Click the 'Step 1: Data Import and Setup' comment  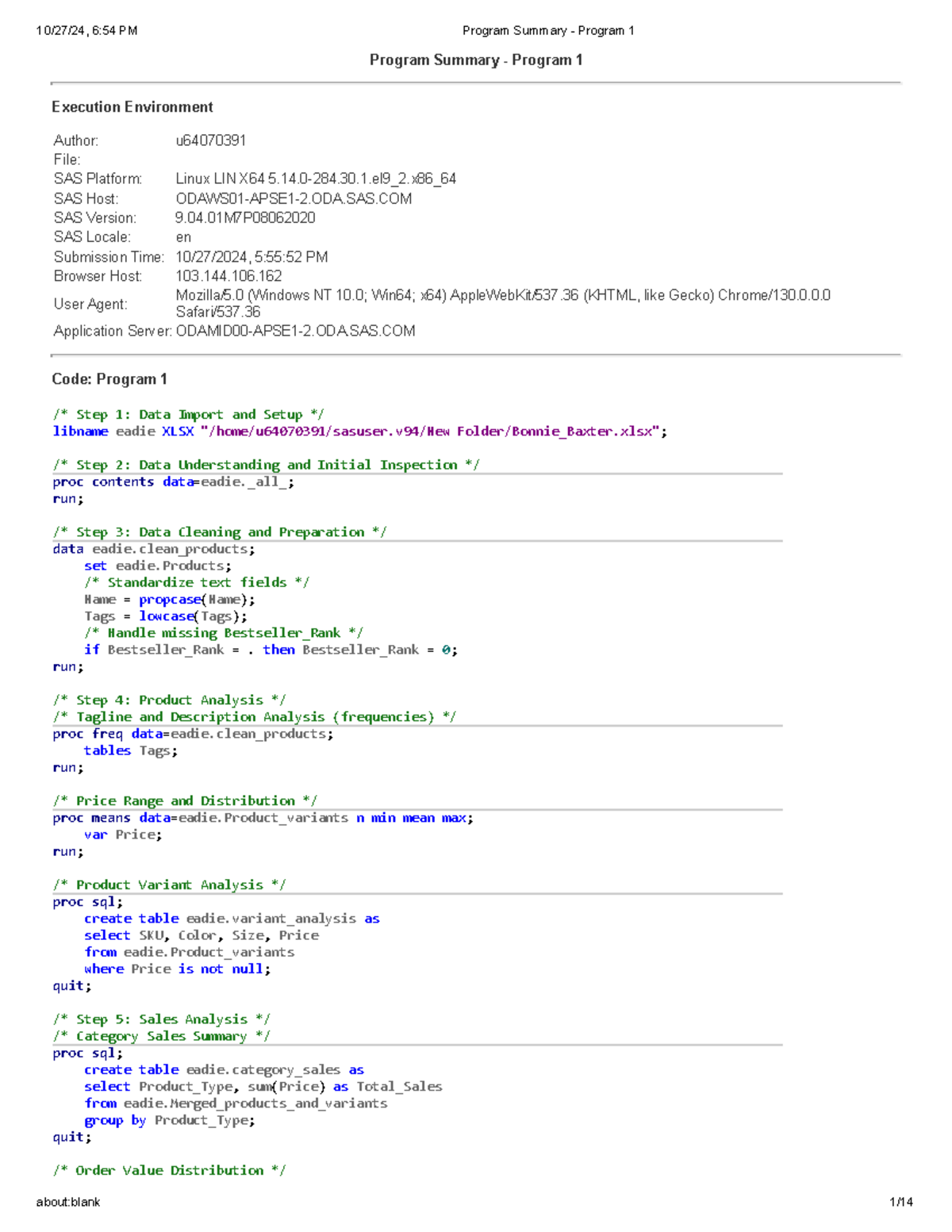[188, 414]
